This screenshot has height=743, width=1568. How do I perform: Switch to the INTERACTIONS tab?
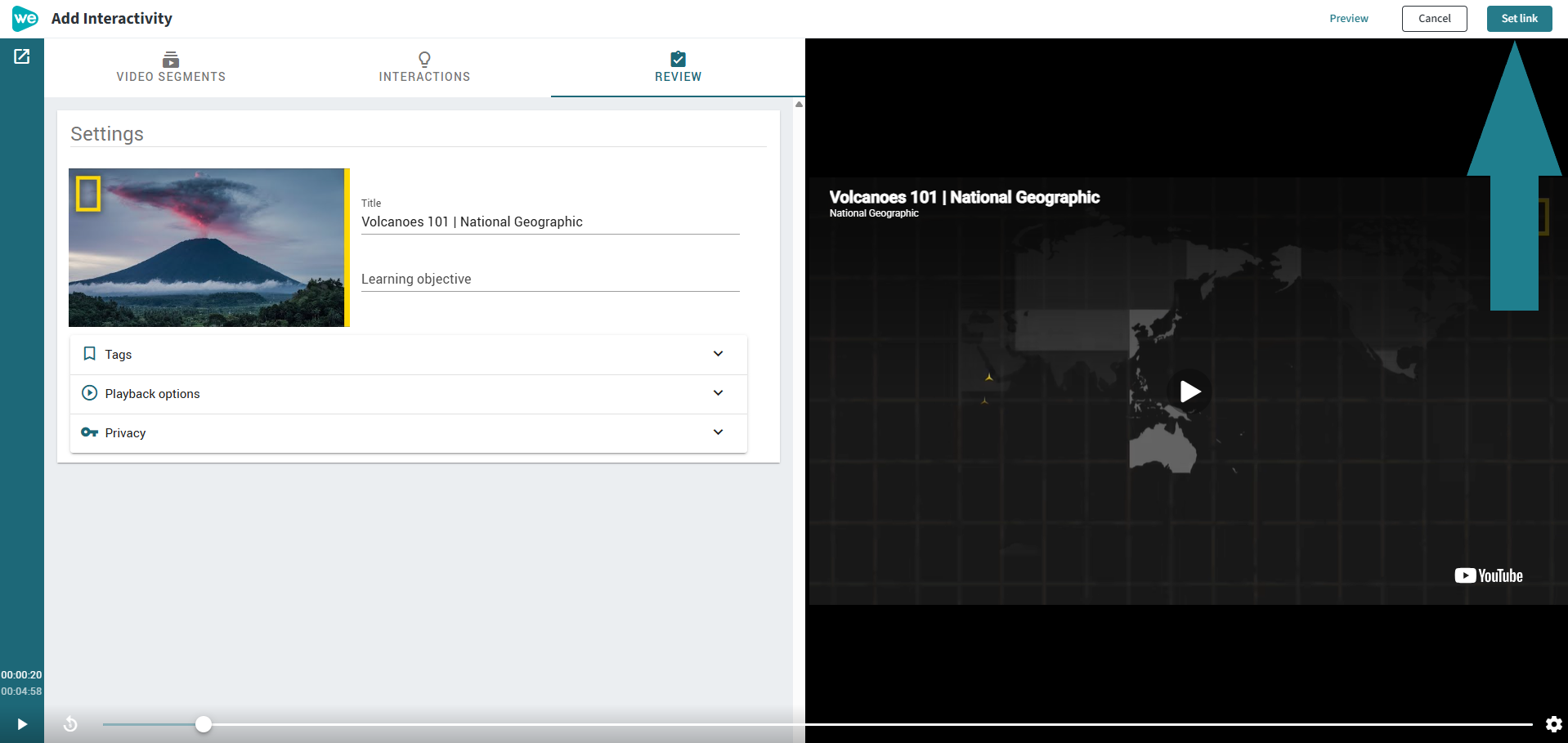(424, 67)
